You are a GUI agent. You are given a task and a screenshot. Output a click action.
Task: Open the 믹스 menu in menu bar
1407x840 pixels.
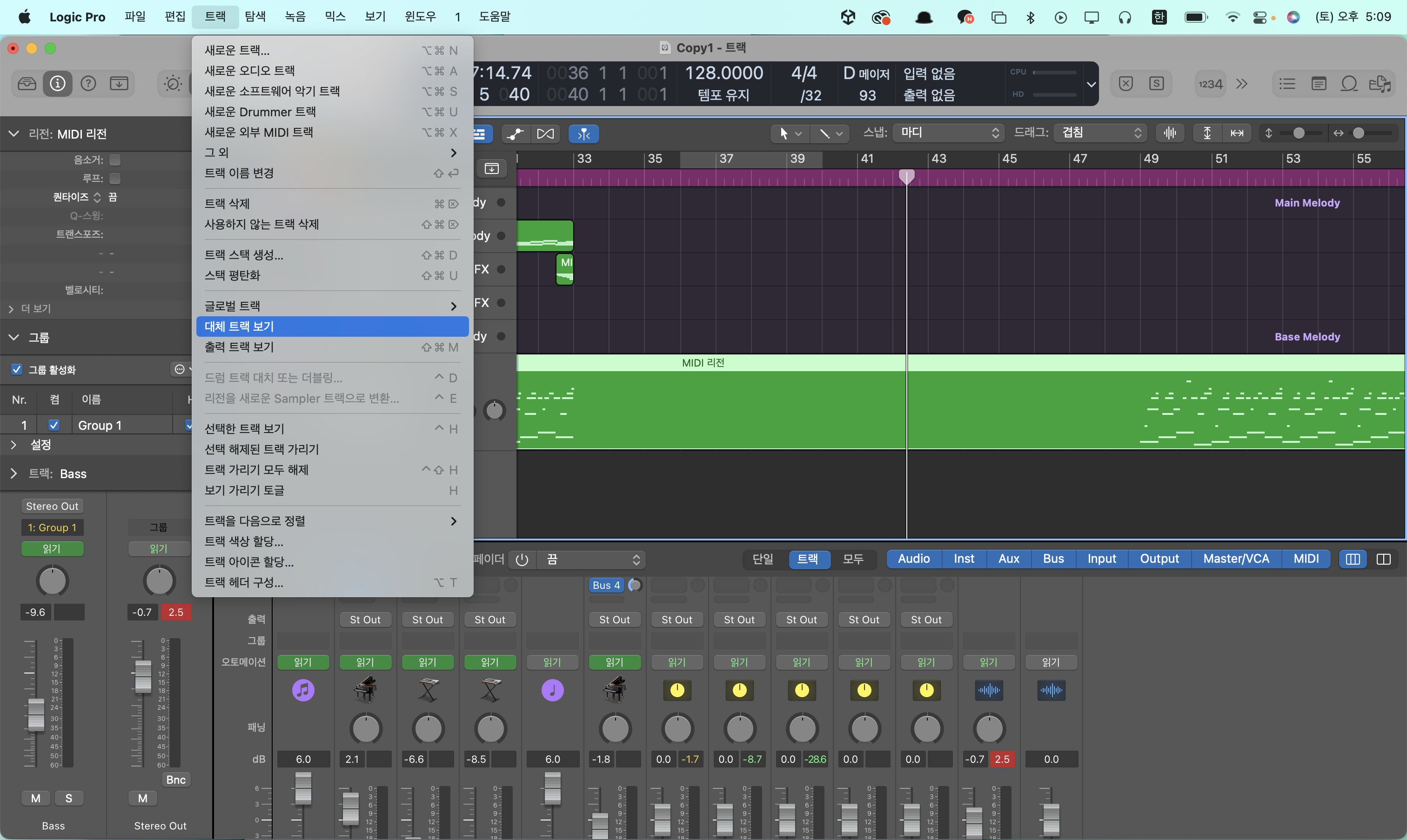click(335, 16)
